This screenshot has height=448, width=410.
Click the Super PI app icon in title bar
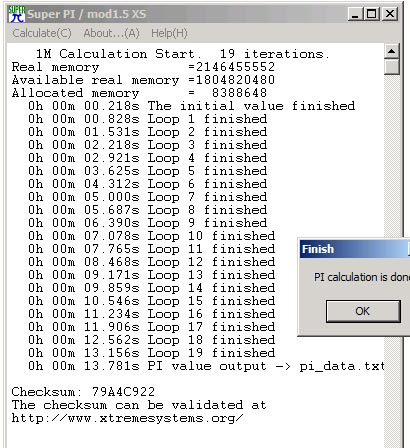16,14
